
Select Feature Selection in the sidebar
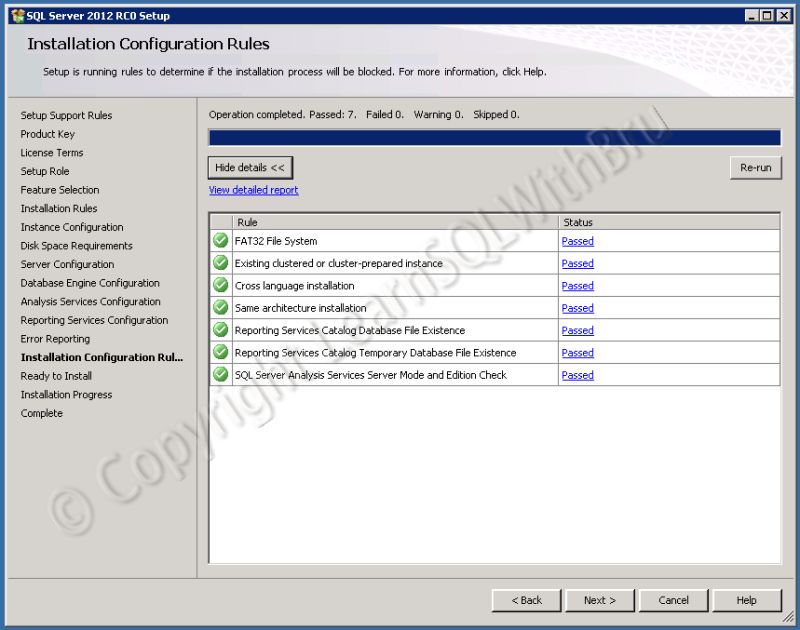click(x=56, y=190)
